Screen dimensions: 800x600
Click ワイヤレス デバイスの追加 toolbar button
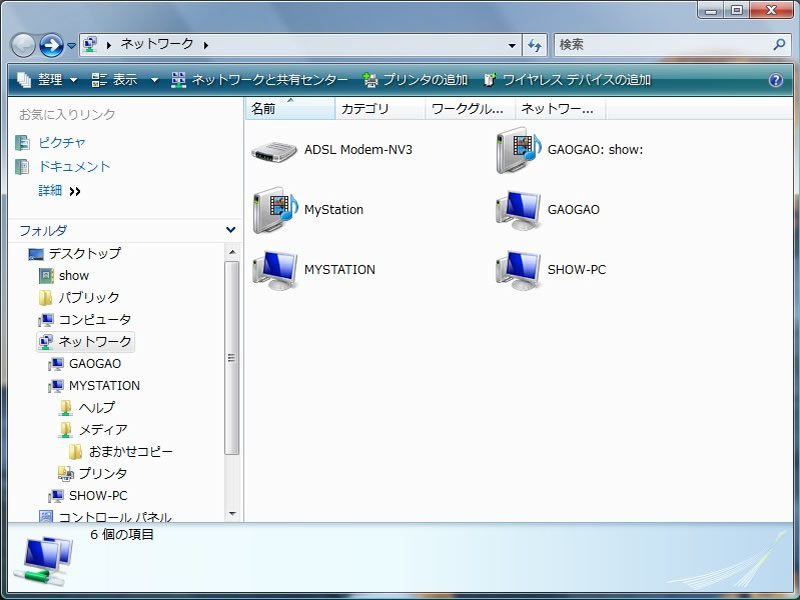566,80
